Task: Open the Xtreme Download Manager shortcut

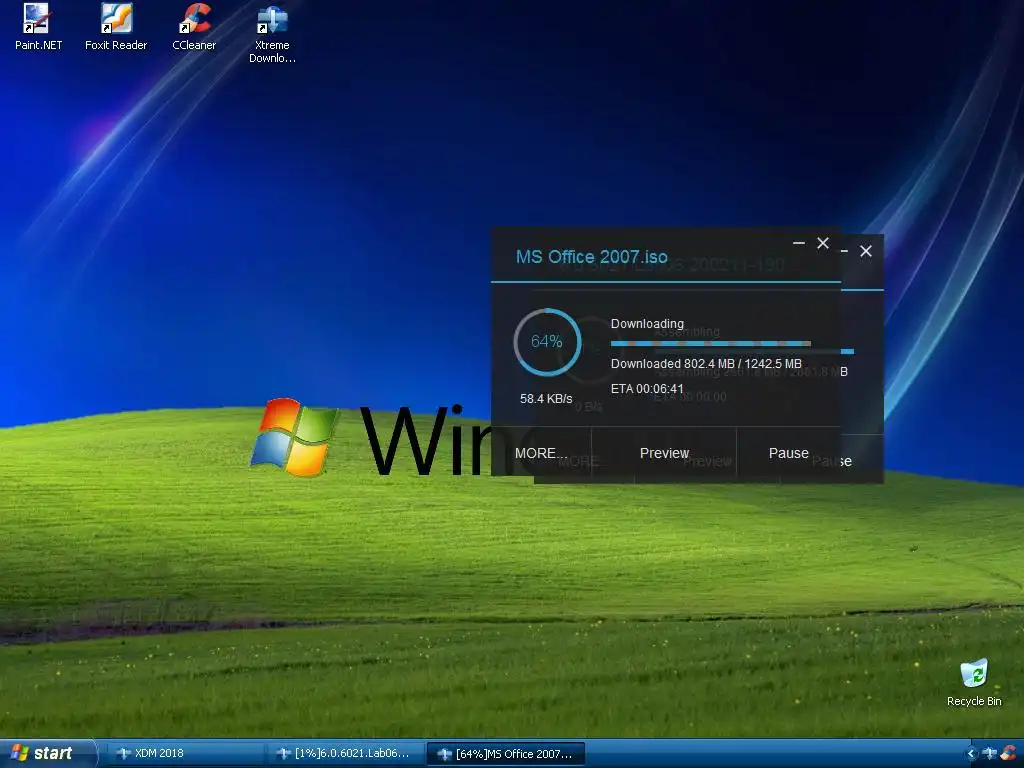Action: click(x=272, y=33)
